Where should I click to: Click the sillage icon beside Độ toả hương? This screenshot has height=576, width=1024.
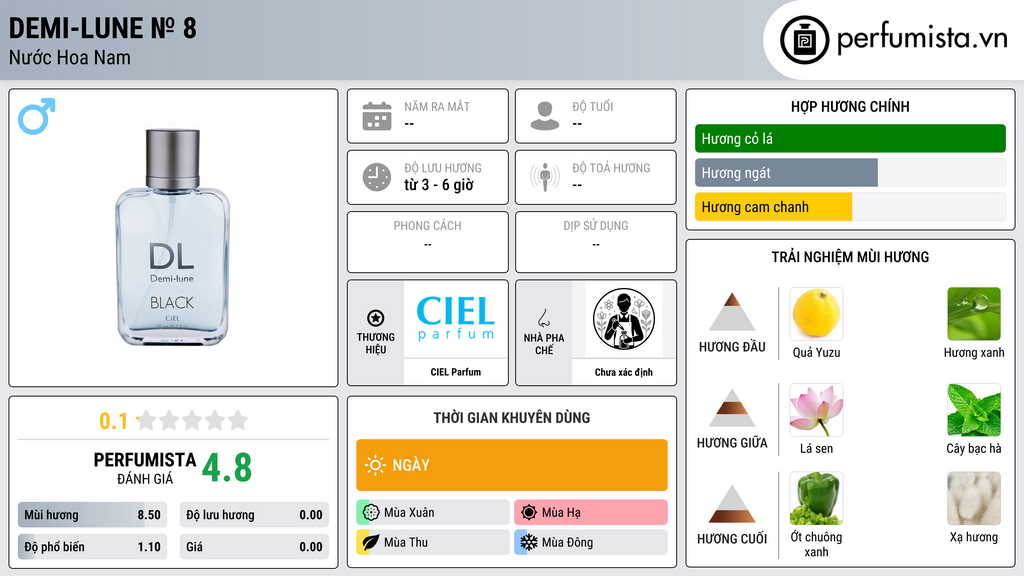click(x=545, y=177)
